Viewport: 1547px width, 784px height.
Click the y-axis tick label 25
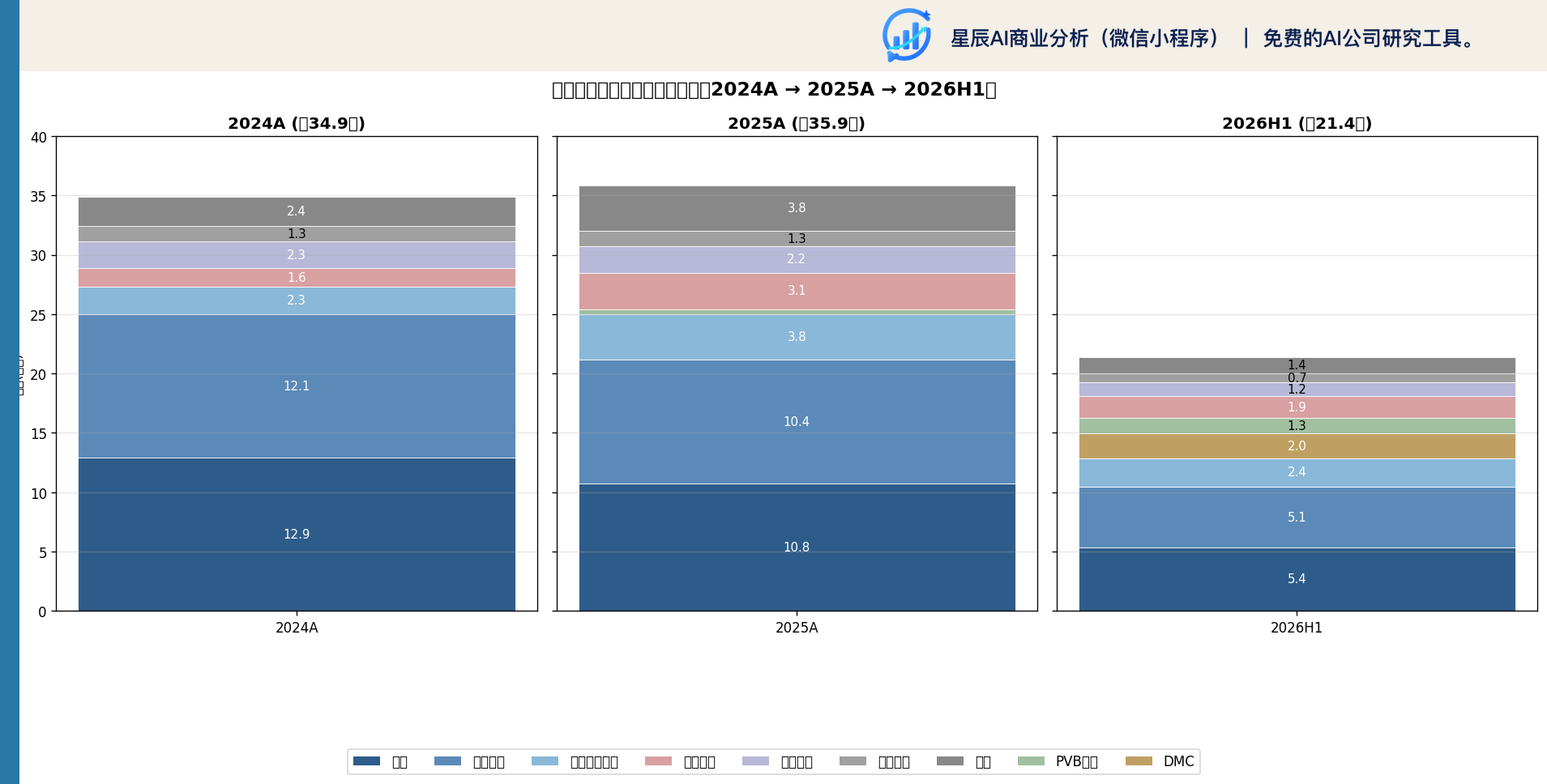click(x=39, y=316)
